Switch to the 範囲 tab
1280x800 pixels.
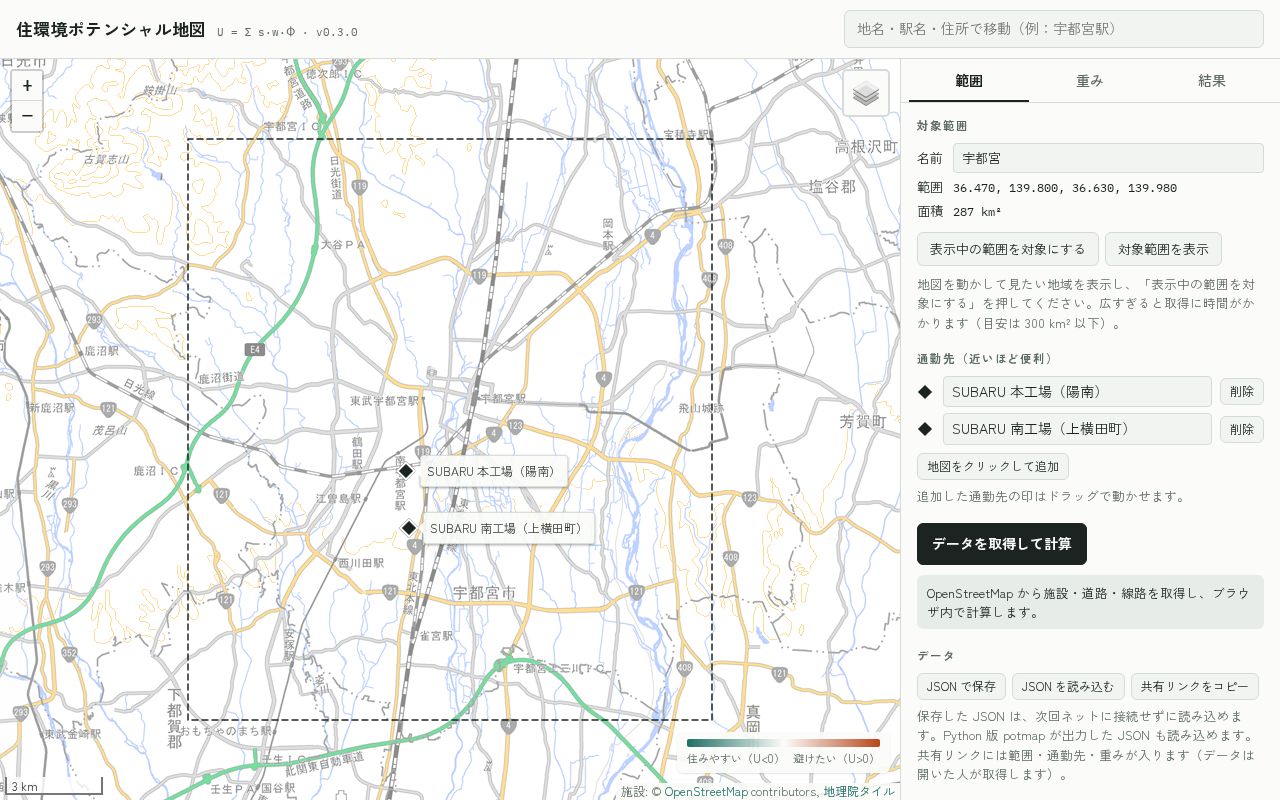pyautogui.click(x=969, y=81)
